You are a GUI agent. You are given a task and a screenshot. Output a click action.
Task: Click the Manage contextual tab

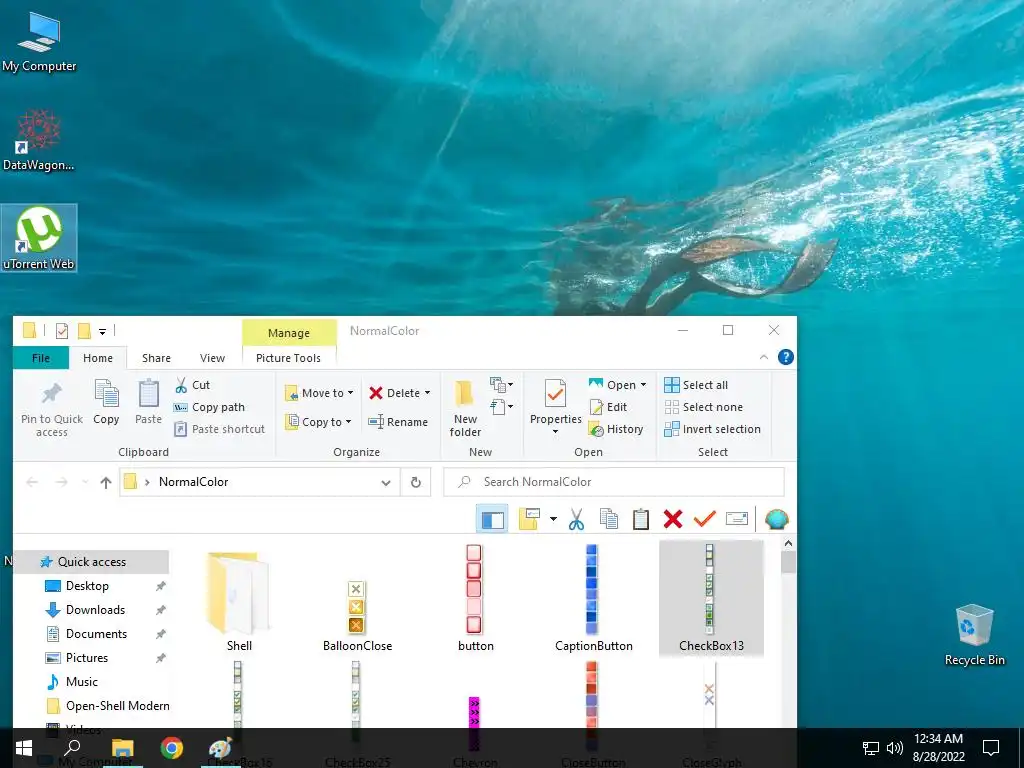point(289,333)
